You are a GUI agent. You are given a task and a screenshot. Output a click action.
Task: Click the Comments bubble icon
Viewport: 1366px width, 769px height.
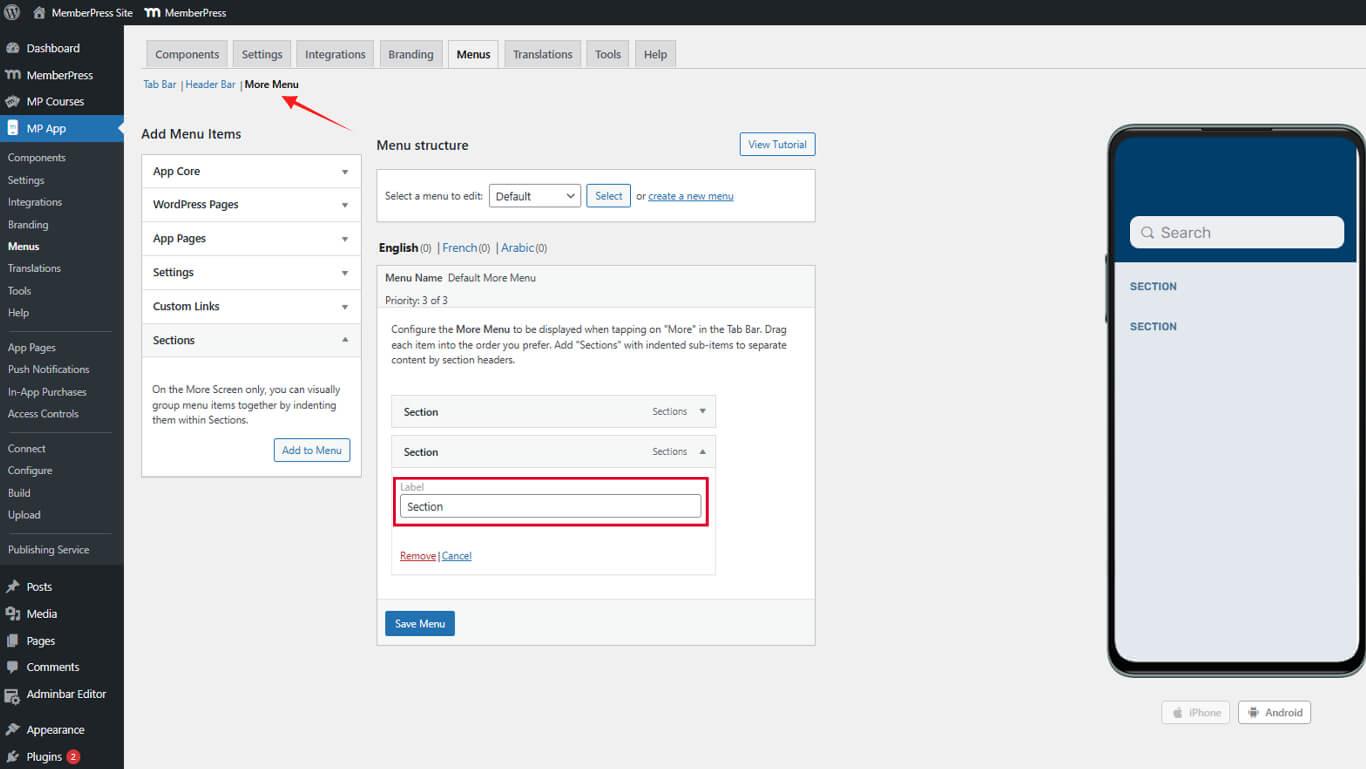13,667
